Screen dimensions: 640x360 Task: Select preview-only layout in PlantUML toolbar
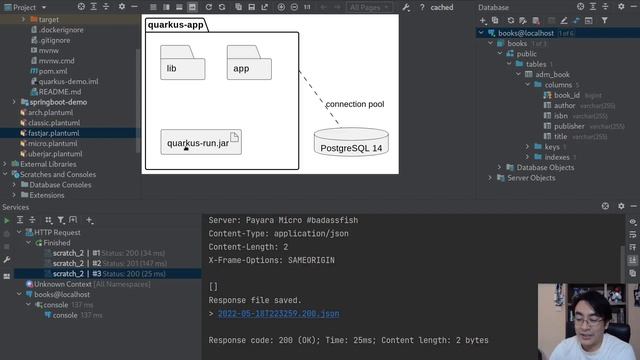(192, 7)
